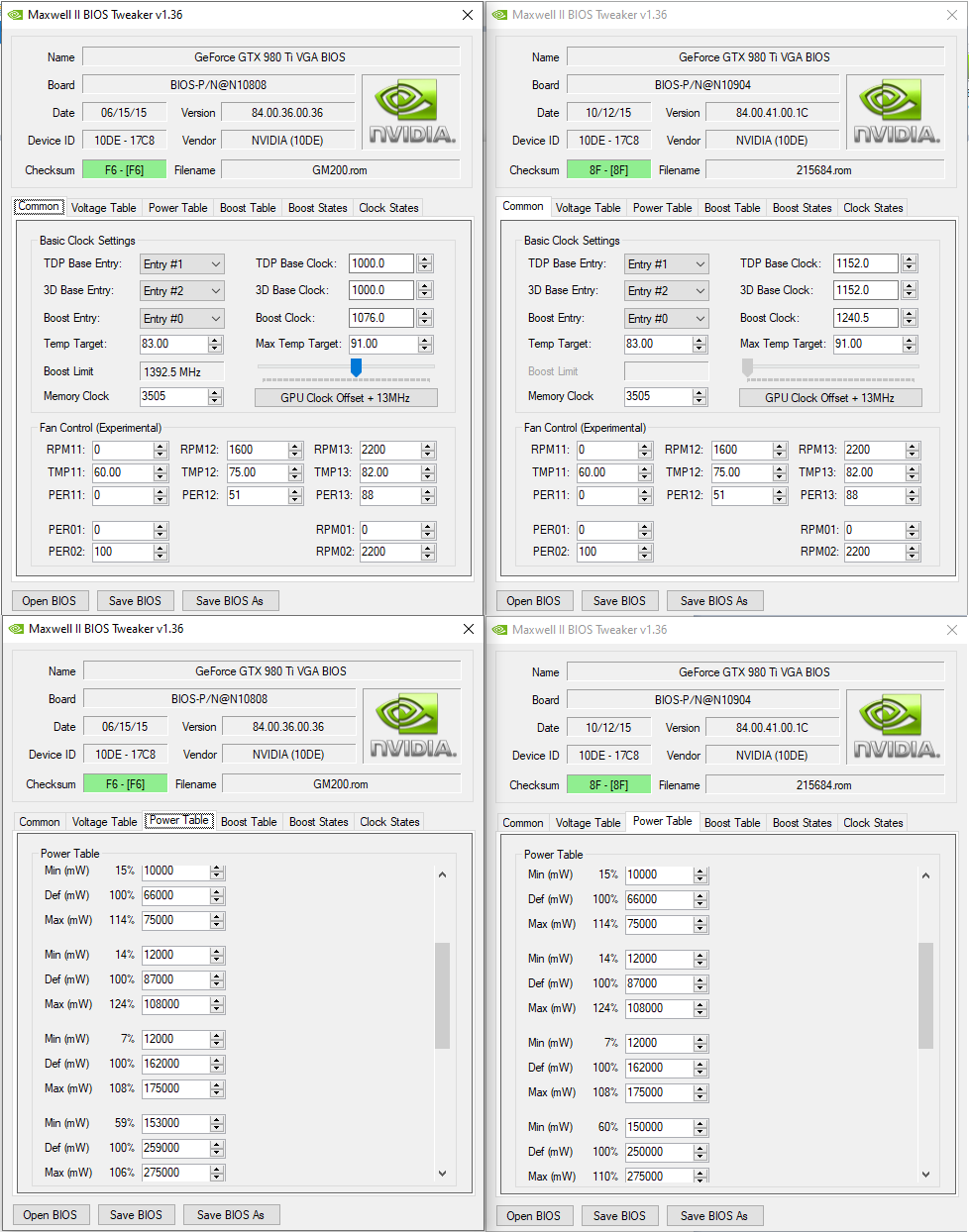969x1232 pixels.
Task: Click scrollbar up arrow in GM200.rom Power Table window
Action: pyautogui.click(x=442, y=874)
